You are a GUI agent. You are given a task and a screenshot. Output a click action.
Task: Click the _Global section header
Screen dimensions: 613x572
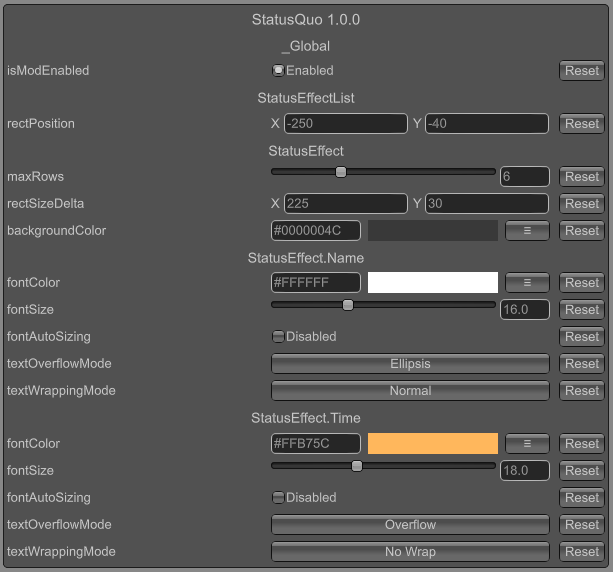(x=306, y=47)
